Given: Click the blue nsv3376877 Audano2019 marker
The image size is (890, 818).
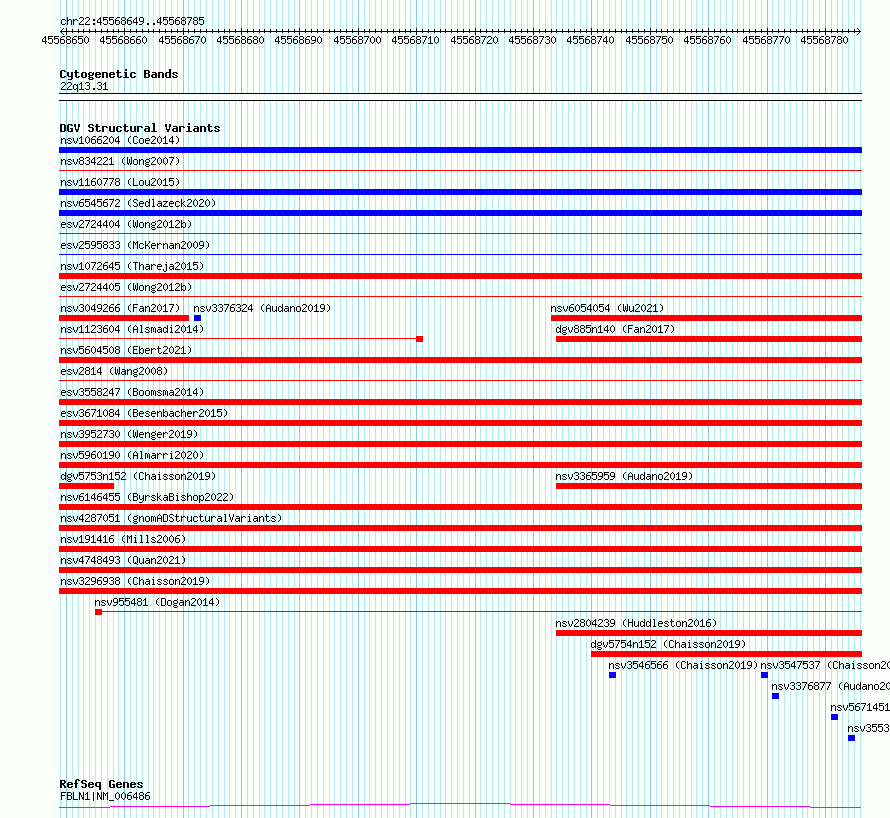Looking at the screenshot, I should (x=775, y=696).
